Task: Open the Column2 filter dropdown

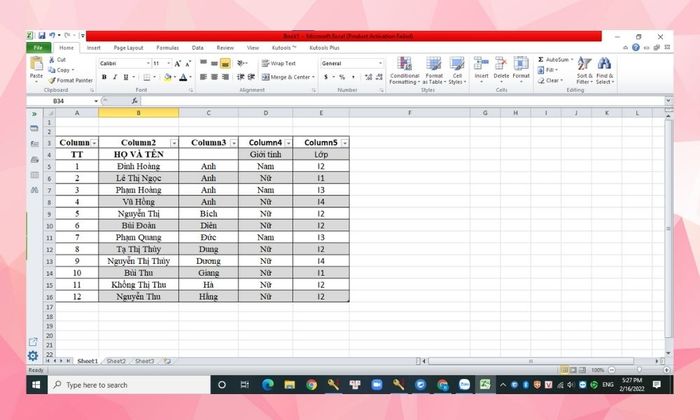Action: (x=174, y=143)
